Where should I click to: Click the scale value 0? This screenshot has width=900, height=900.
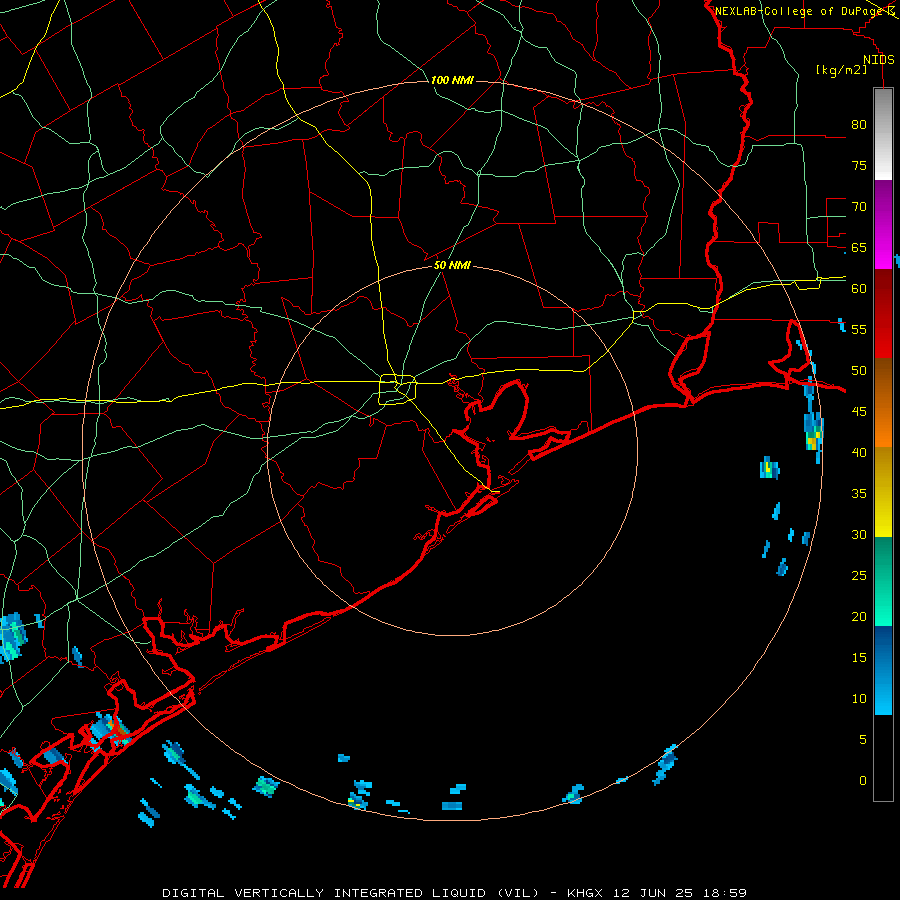pyautogui.click(x=863, y=781)
